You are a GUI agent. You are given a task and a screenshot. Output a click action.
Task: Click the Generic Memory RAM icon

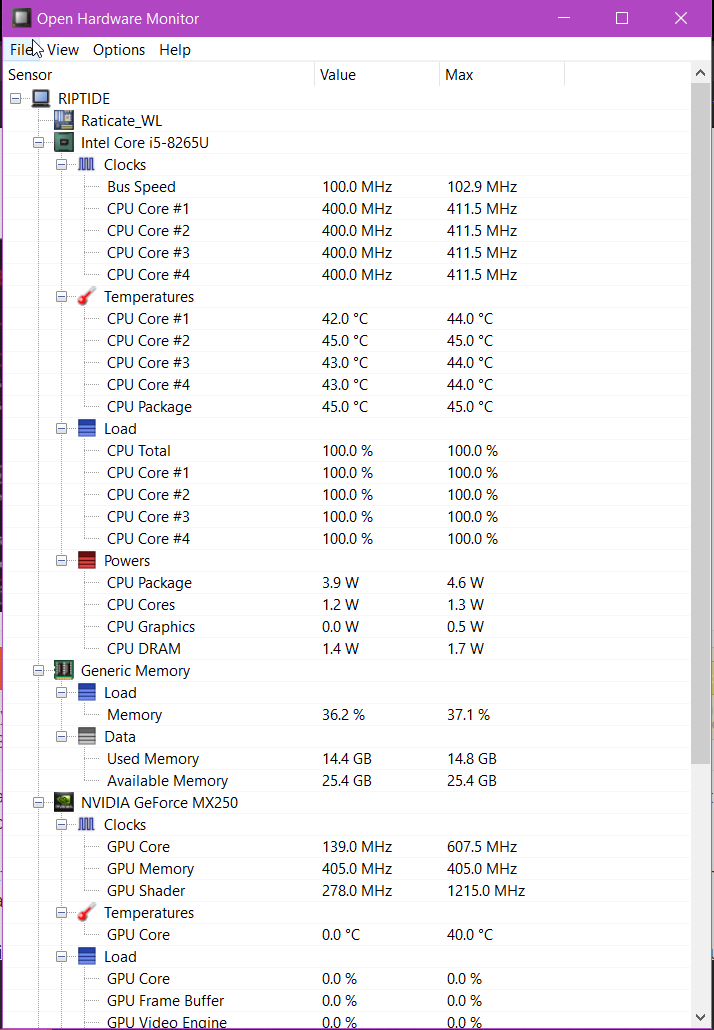64,670
